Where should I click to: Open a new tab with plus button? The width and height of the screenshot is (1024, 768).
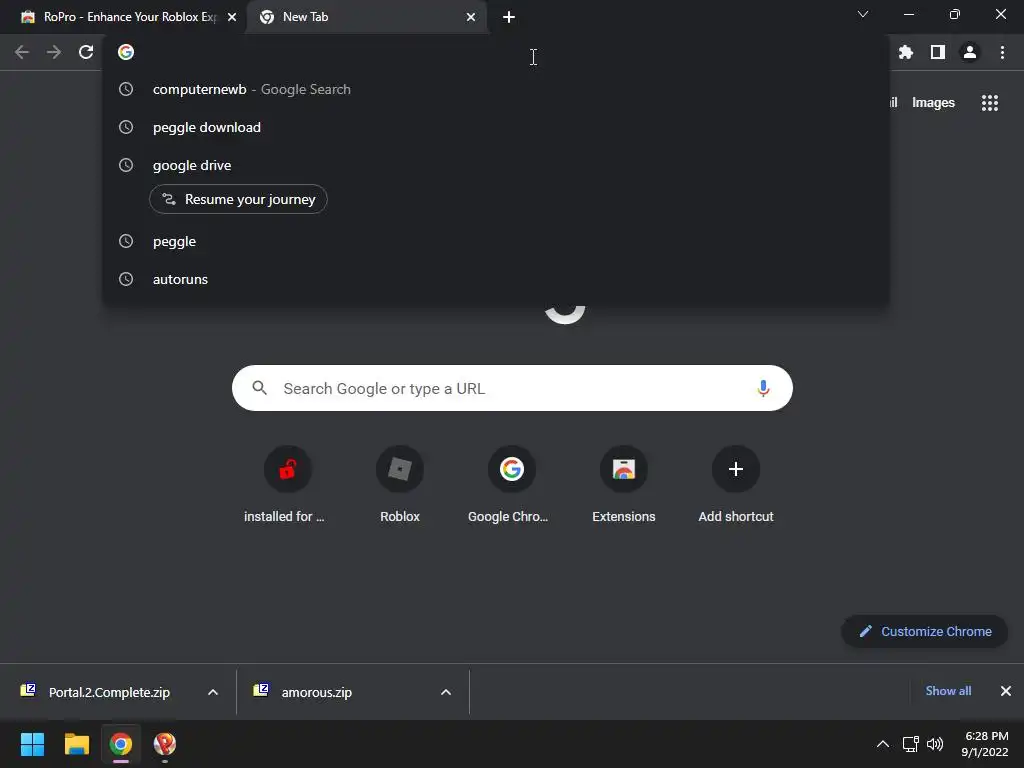(x=509, y=17)
